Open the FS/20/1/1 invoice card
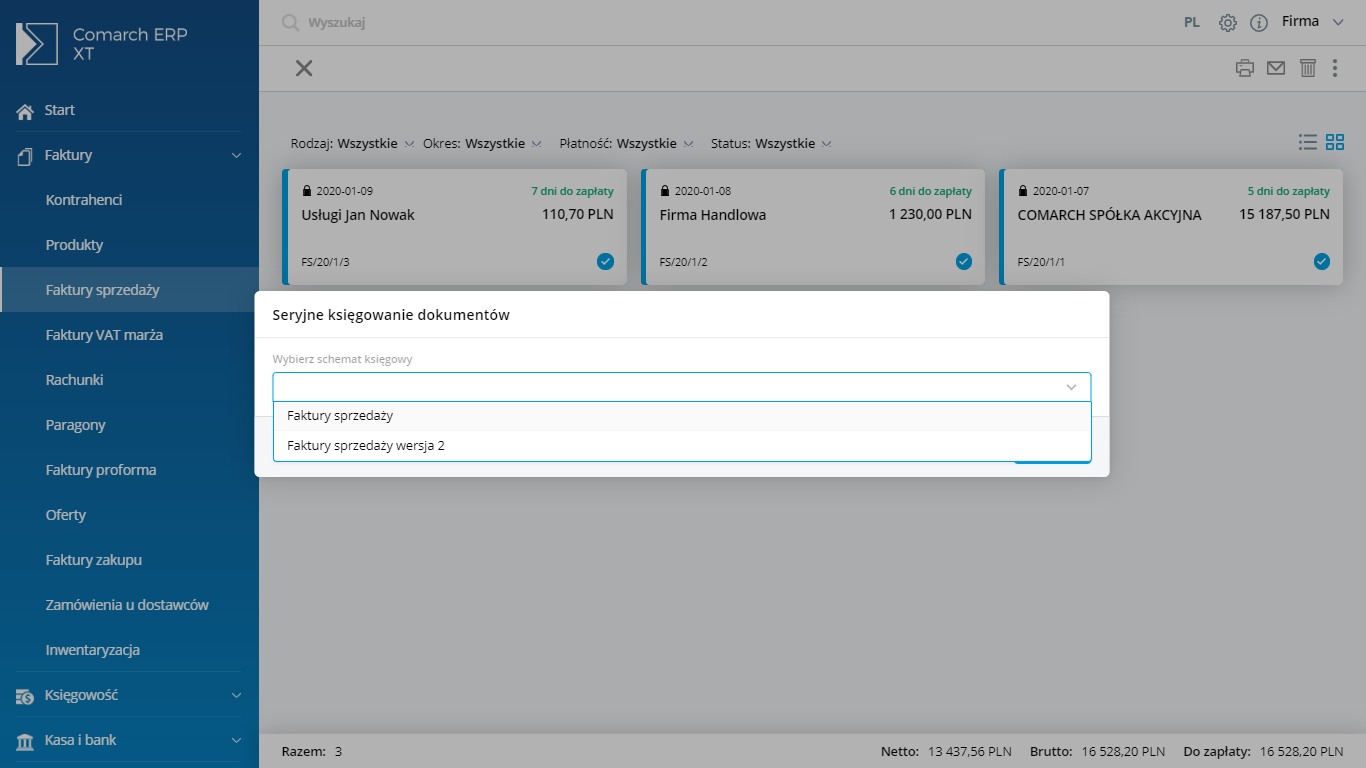 pos(1171,227)
